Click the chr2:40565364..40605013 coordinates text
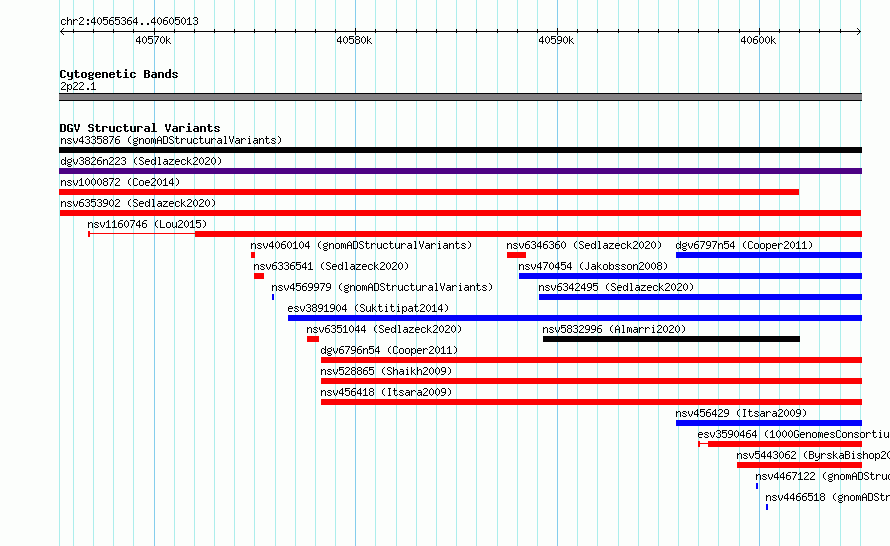 129,22
